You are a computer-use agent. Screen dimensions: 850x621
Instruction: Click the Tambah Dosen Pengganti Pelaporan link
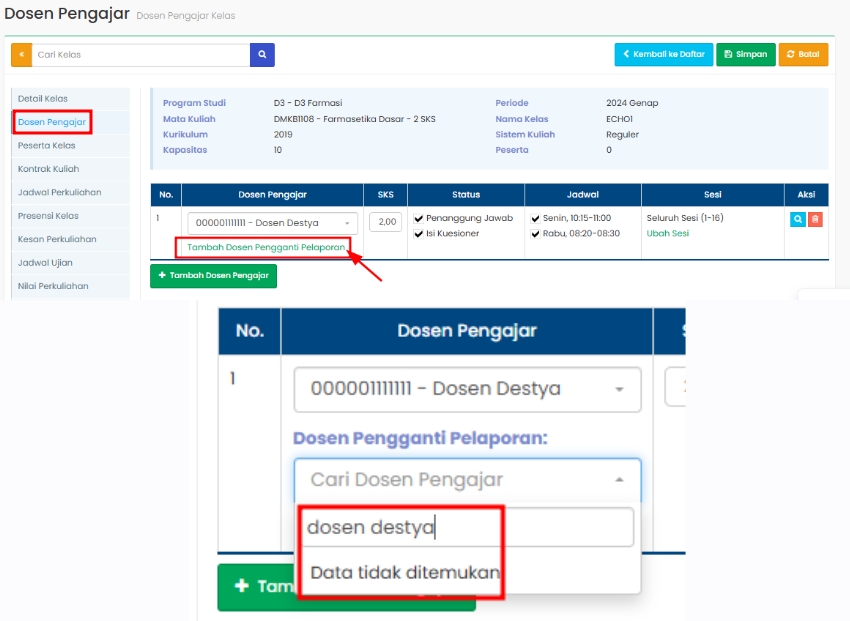coord(265,247)
